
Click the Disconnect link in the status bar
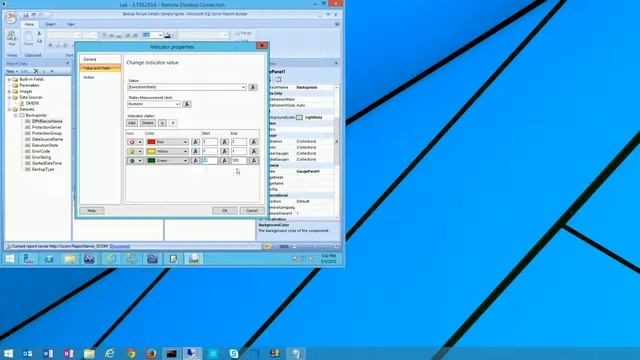click(120, 247)
